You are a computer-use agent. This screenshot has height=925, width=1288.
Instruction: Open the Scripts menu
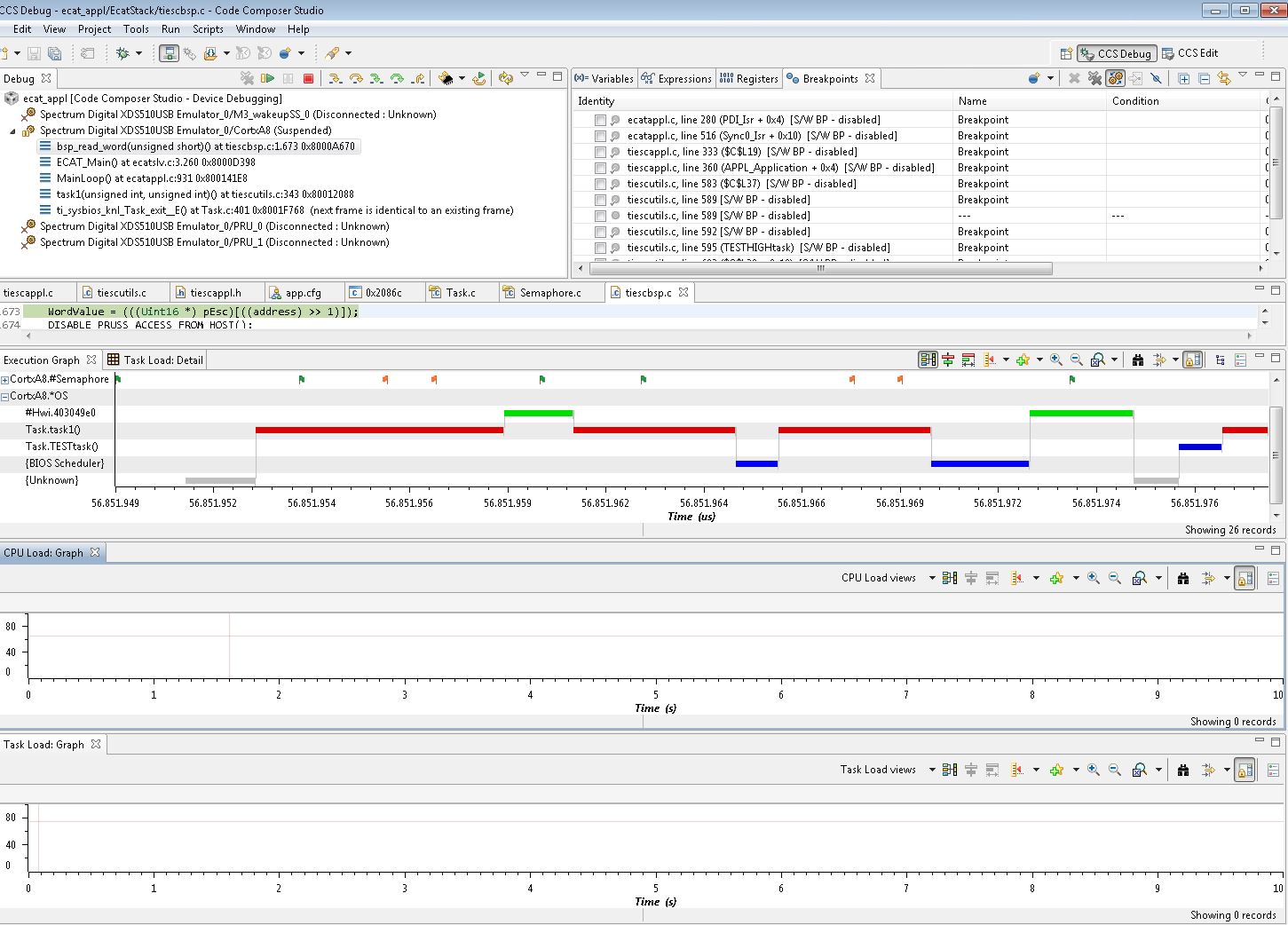(208, 29)
